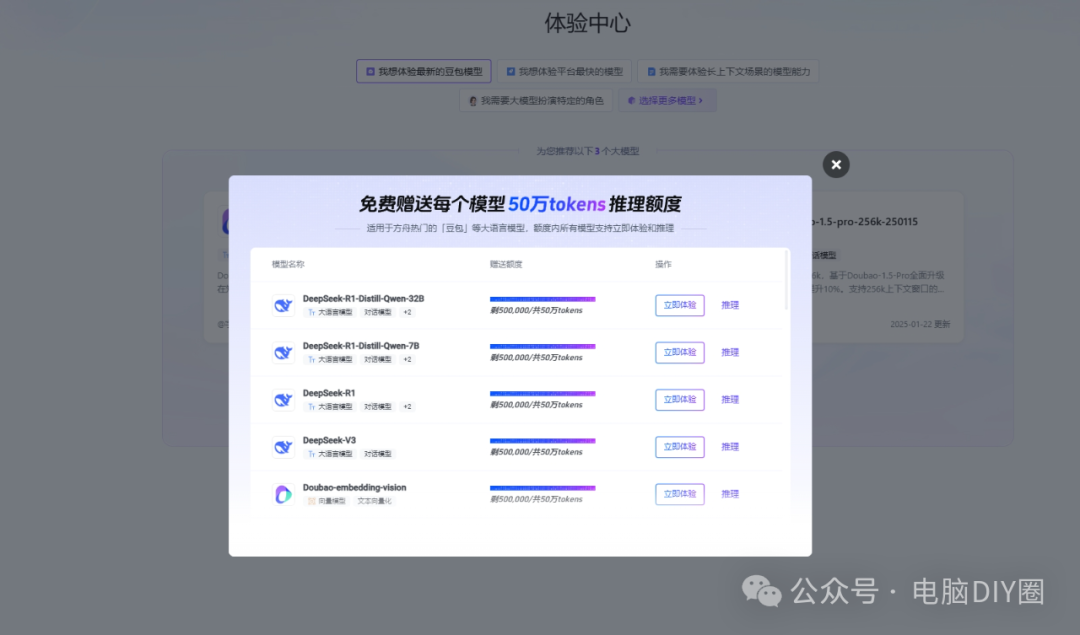Click 文本向量化 tag under Doubao-embedding-vision

click(374, 501)
